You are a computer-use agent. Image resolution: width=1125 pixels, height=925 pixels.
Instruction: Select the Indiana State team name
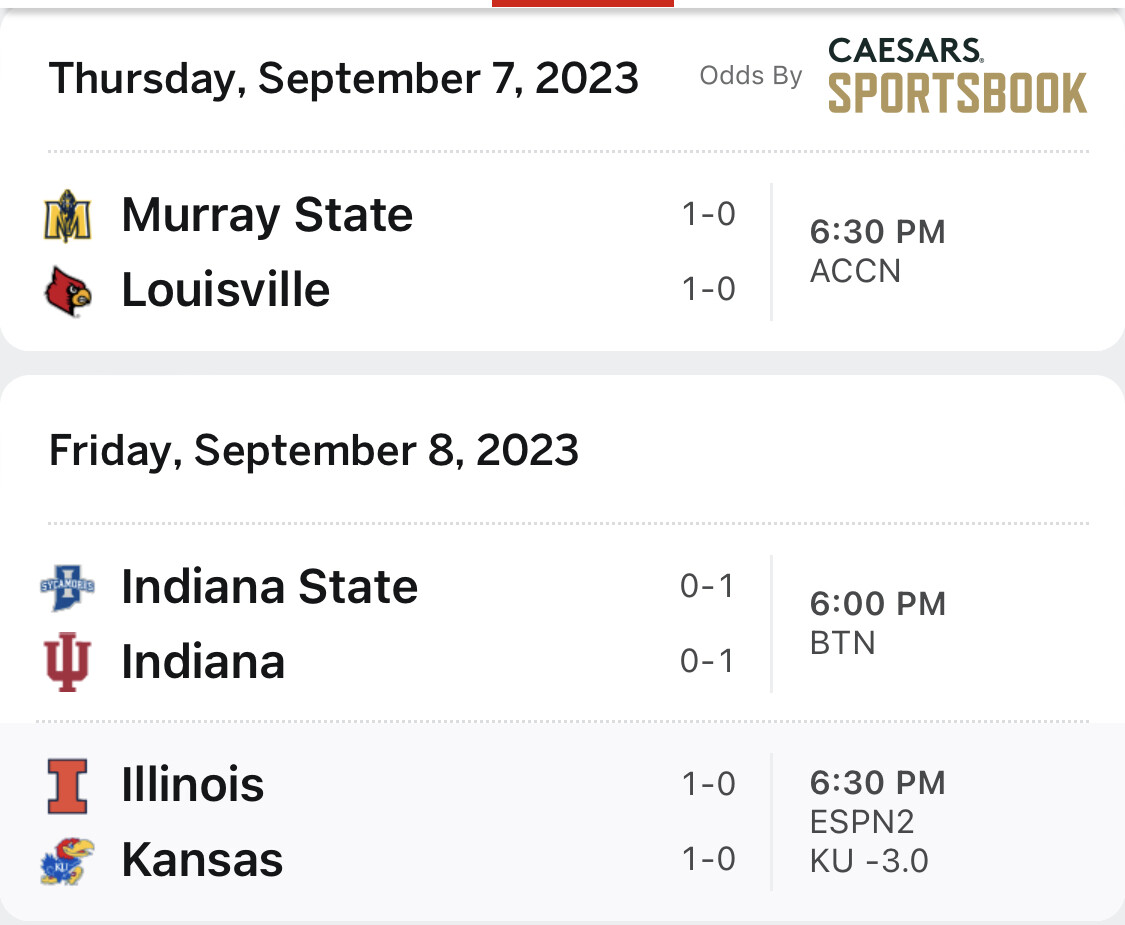269,586
